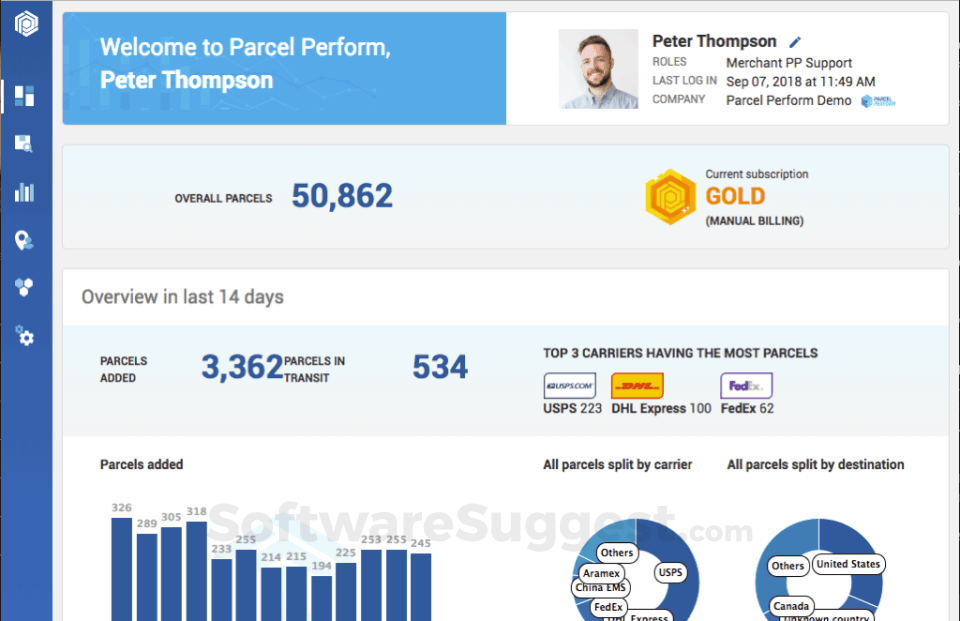Click the 'United States' label on destination donut
The height and width of the screenshot is (621, 960).
click(x=848, y=564)
